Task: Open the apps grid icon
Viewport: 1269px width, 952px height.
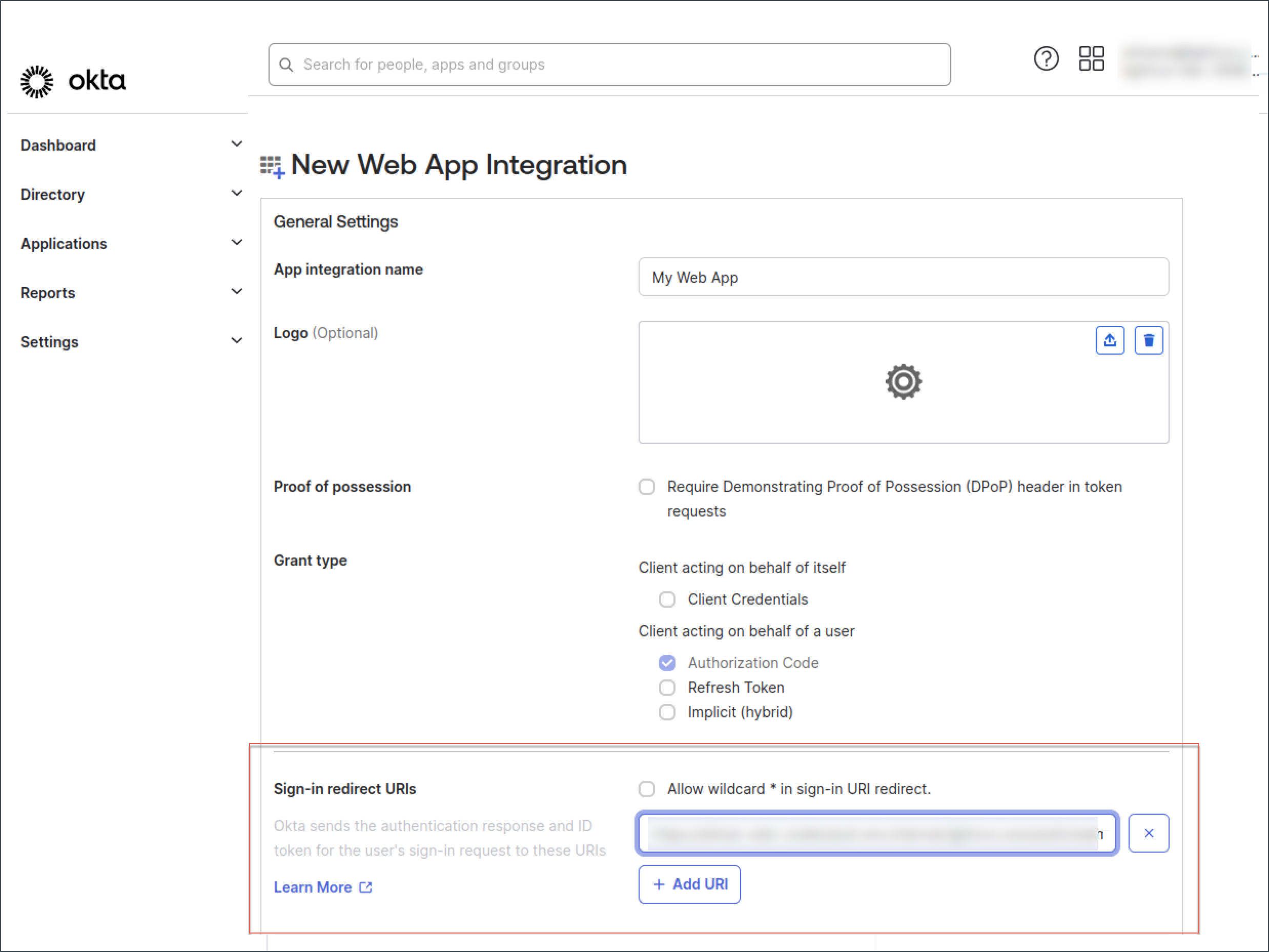Action: 1091,58
